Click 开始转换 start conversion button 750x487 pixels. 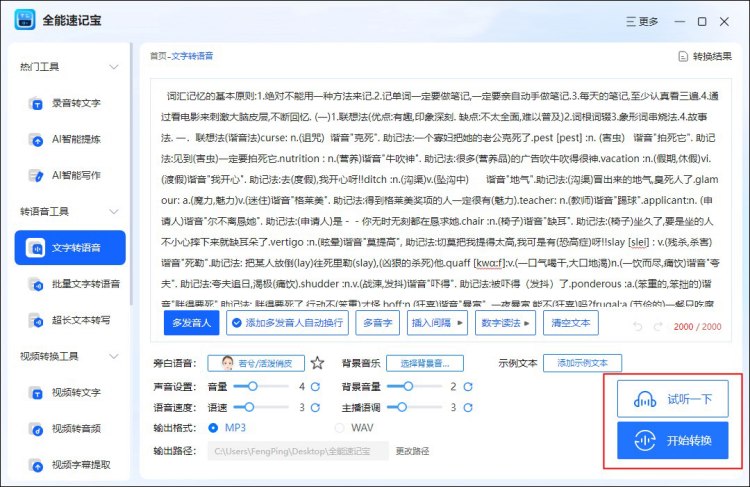coord(673,441)
